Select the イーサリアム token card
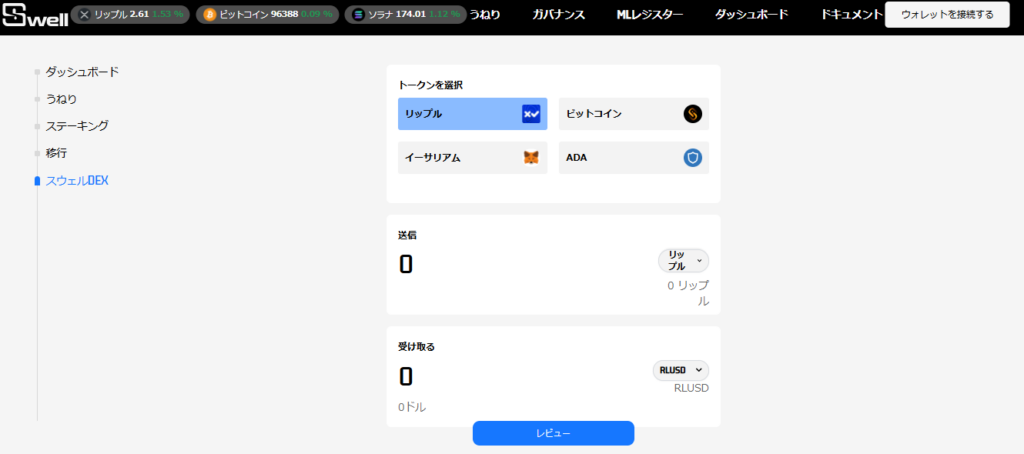This screenshot has width=1024, height=454. 472,158
